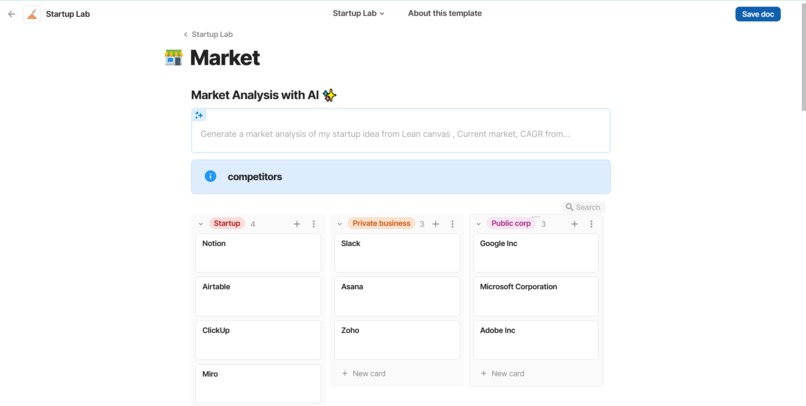The width and height of the screenshot is (806, 406).
Task: Click the Market page title
Action: pos(225,58)
